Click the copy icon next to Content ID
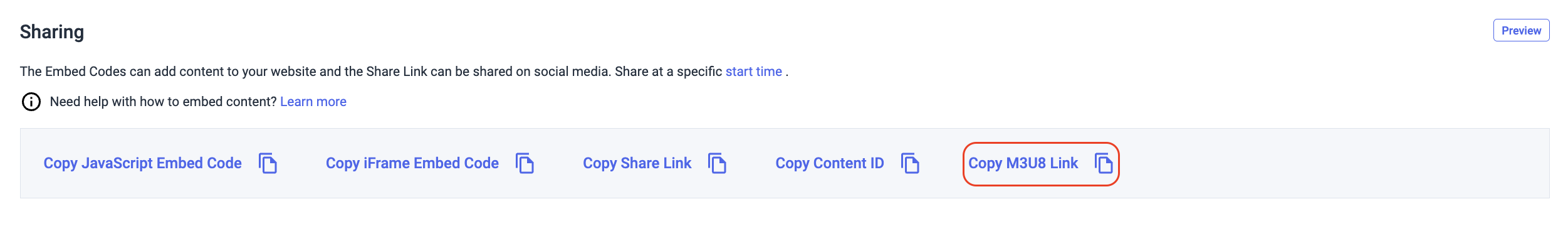This screenshot has height=226, width=1568. 910,163
